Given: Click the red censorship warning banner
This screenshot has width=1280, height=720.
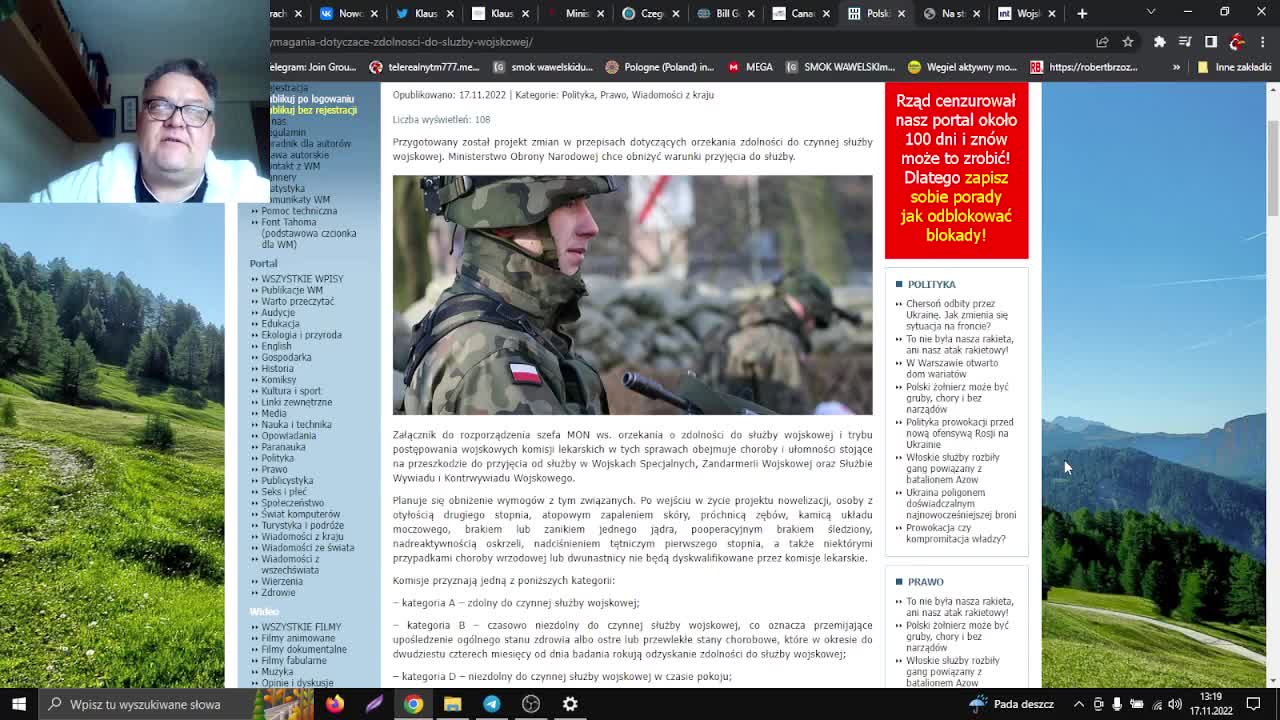Looking at the screenshot, I should click(x=956, y=168).
